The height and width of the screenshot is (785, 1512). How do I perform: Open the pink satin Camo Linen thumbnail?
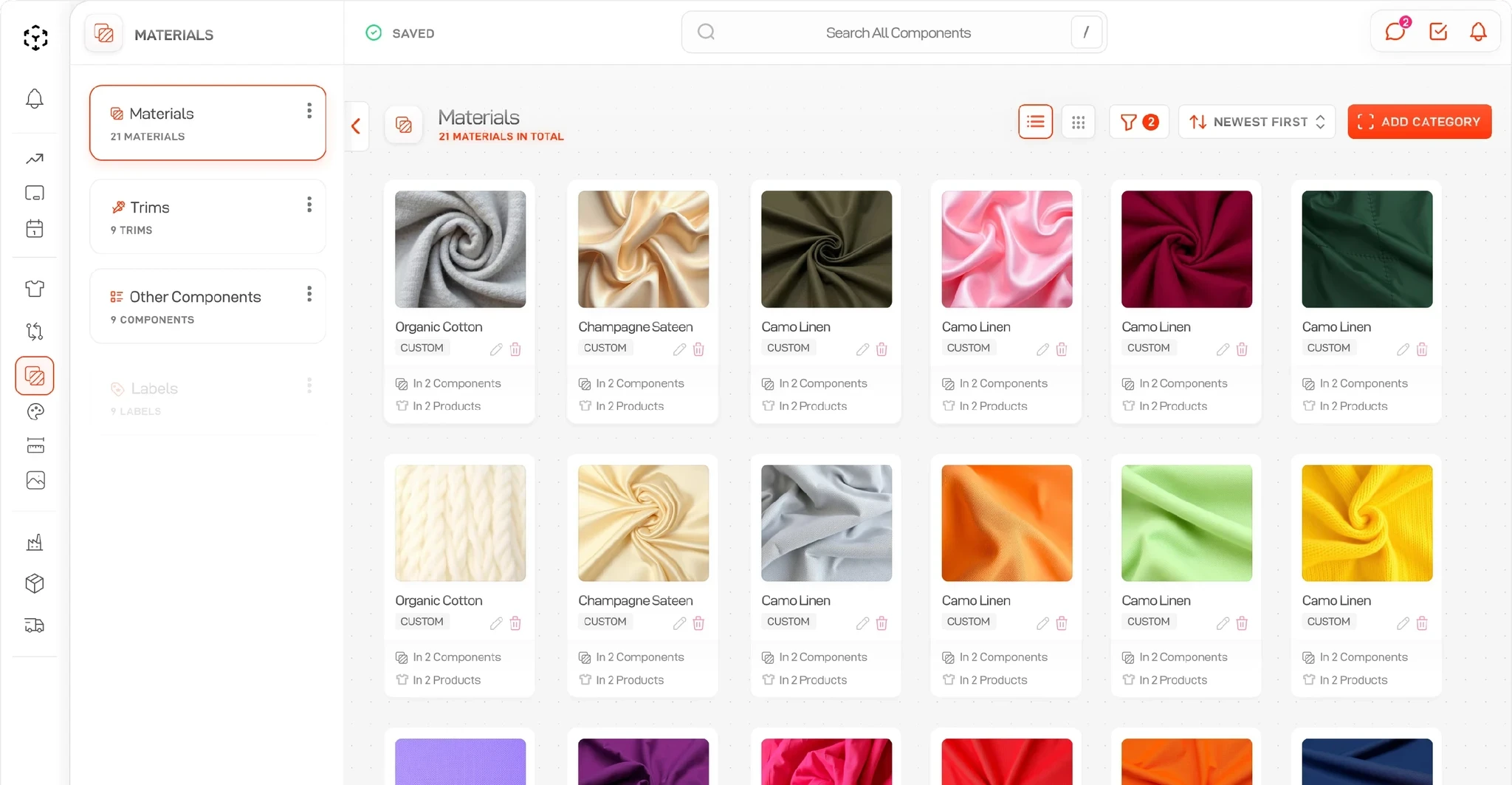1007,249
